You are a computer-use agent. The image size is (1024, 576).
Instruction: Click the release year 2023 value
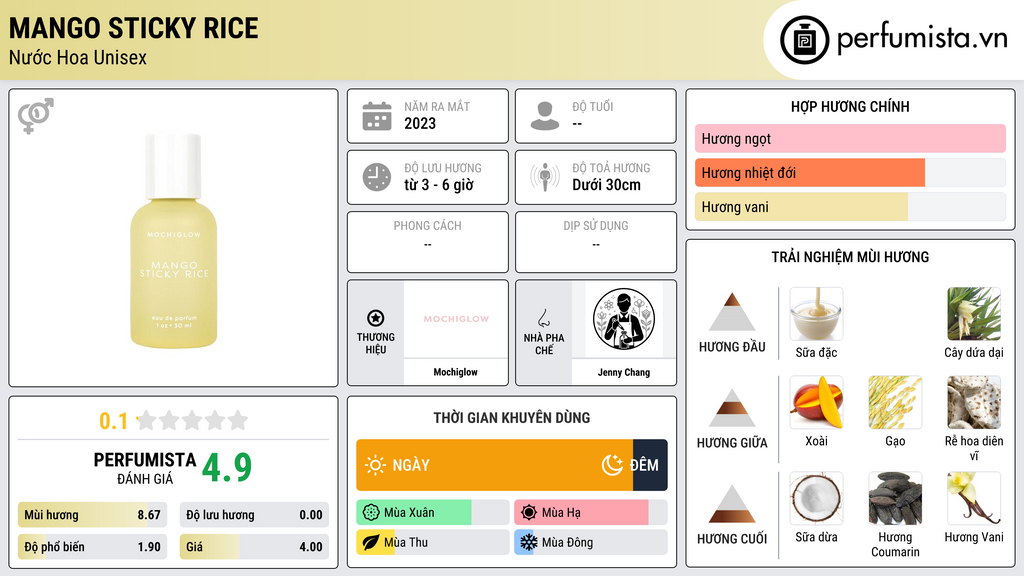(x=420, y=123)
